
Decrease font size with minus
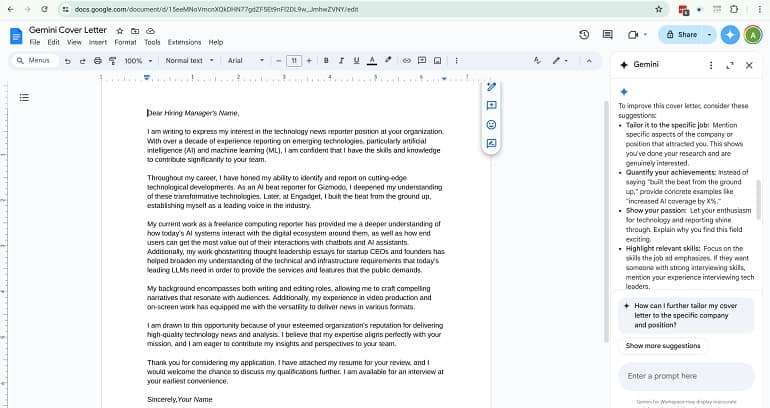pyautogui.click(x=279, y=61)
